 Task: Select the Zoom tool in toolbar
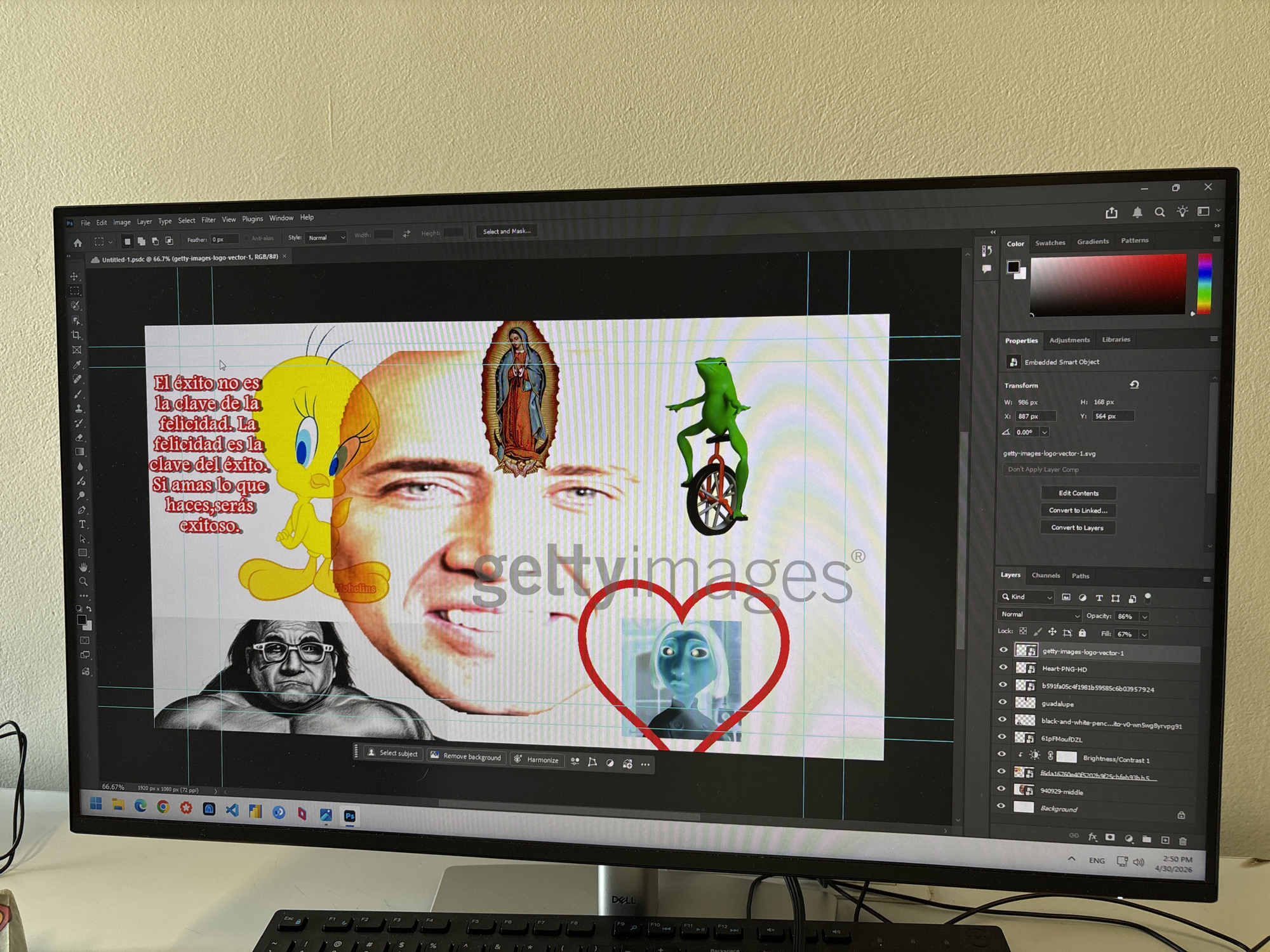click(x=83, y=581)
